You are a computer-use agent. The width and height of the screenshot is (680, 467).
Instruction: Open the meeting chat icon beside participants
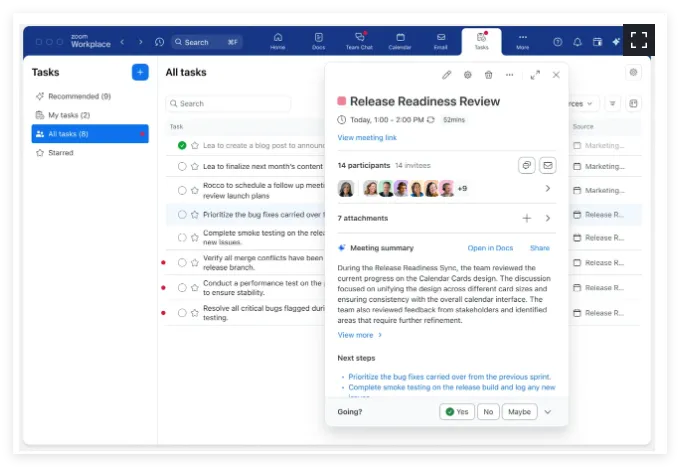click(527, 165)
